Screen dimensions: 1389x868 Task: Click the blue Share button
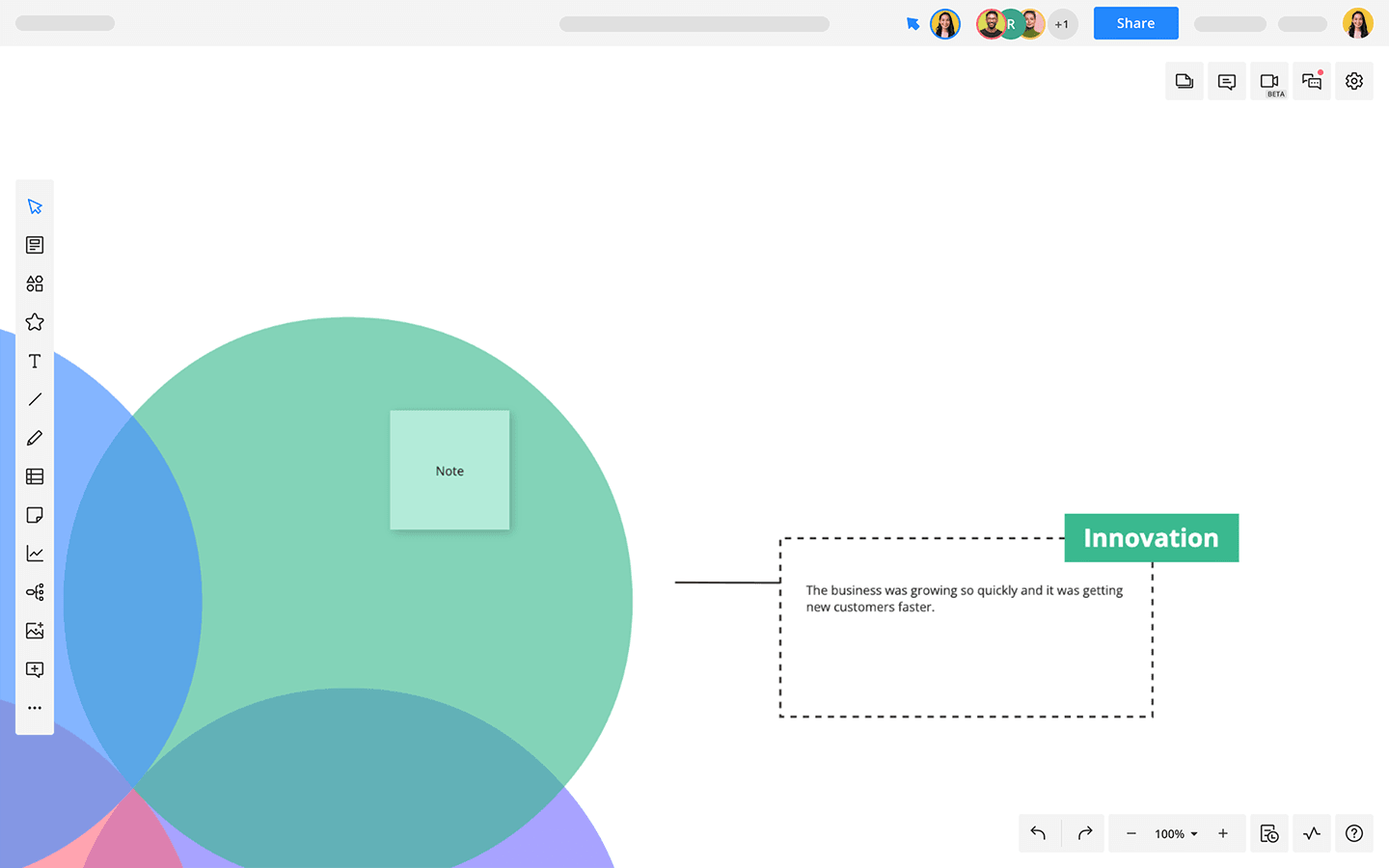1135,23
